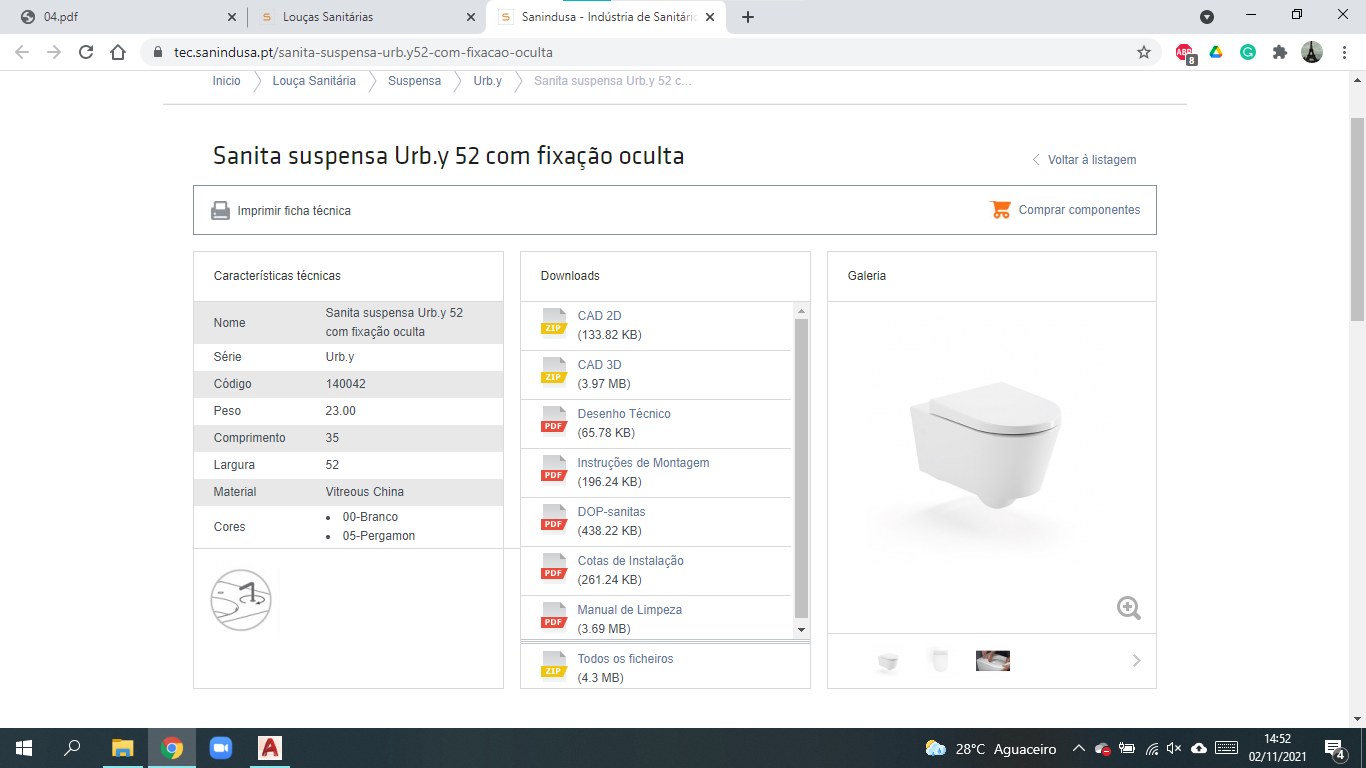Download the CAD 3D file link
The image size is (1366, 768).
point(599,365)
